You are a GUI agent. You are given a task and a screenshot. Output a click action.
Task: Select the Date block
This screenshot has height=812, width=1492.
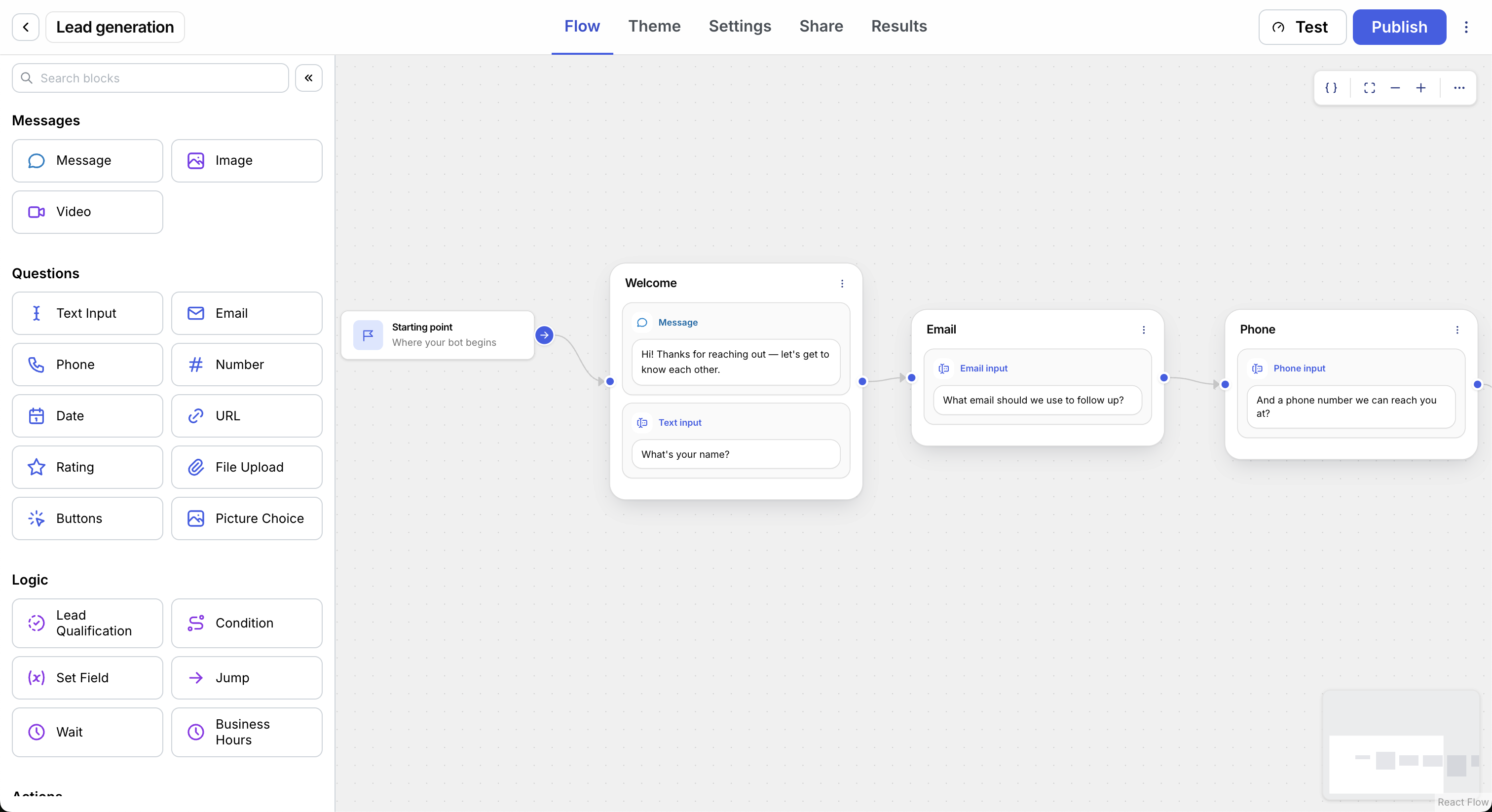87,416
